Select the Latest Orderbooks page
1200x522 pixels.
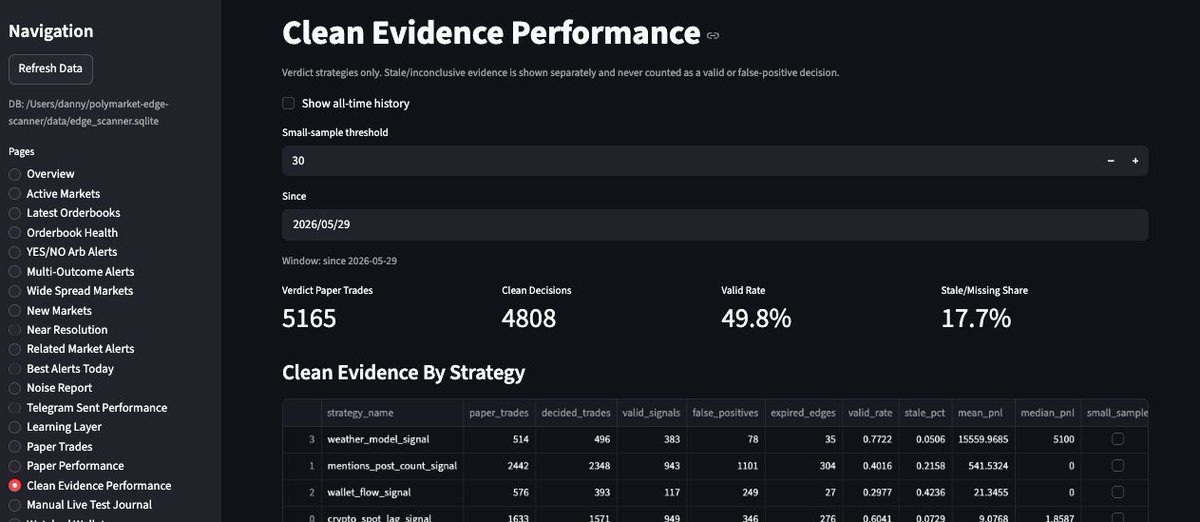64,213
